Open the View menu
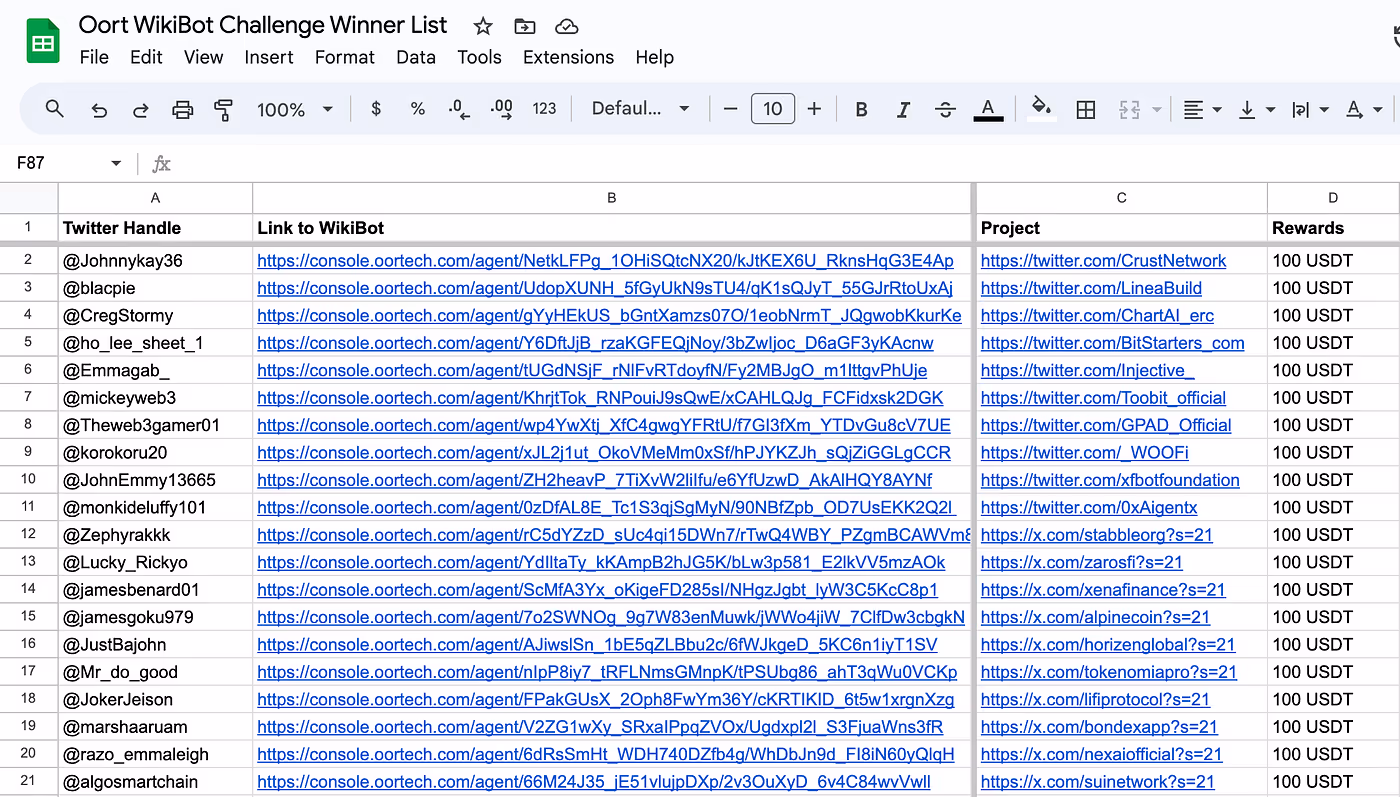The image size is (1400, 797). coord(203,57)
